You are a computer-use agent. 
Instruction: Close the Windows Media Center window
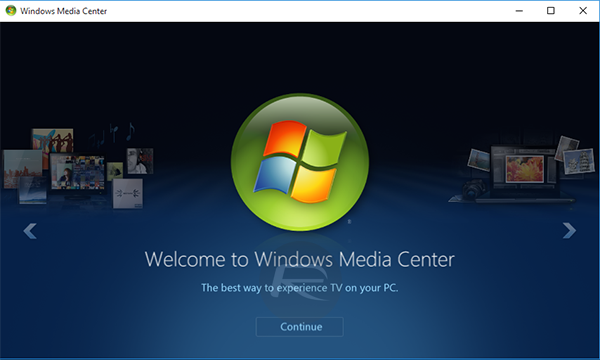(x=583, y=11)
